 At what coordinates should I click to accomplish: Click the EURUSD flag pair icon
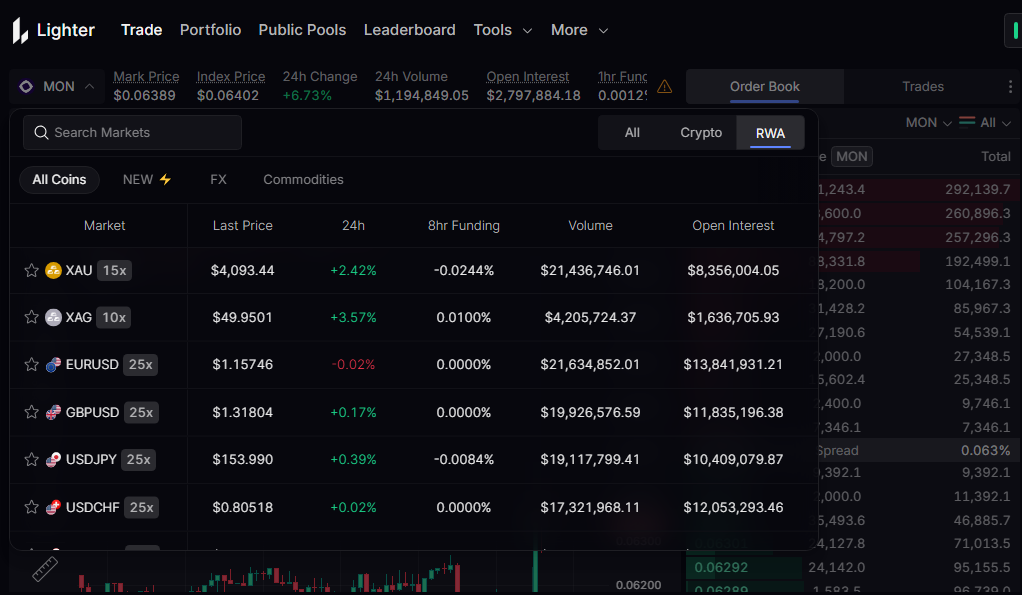[x=54, y=365]
